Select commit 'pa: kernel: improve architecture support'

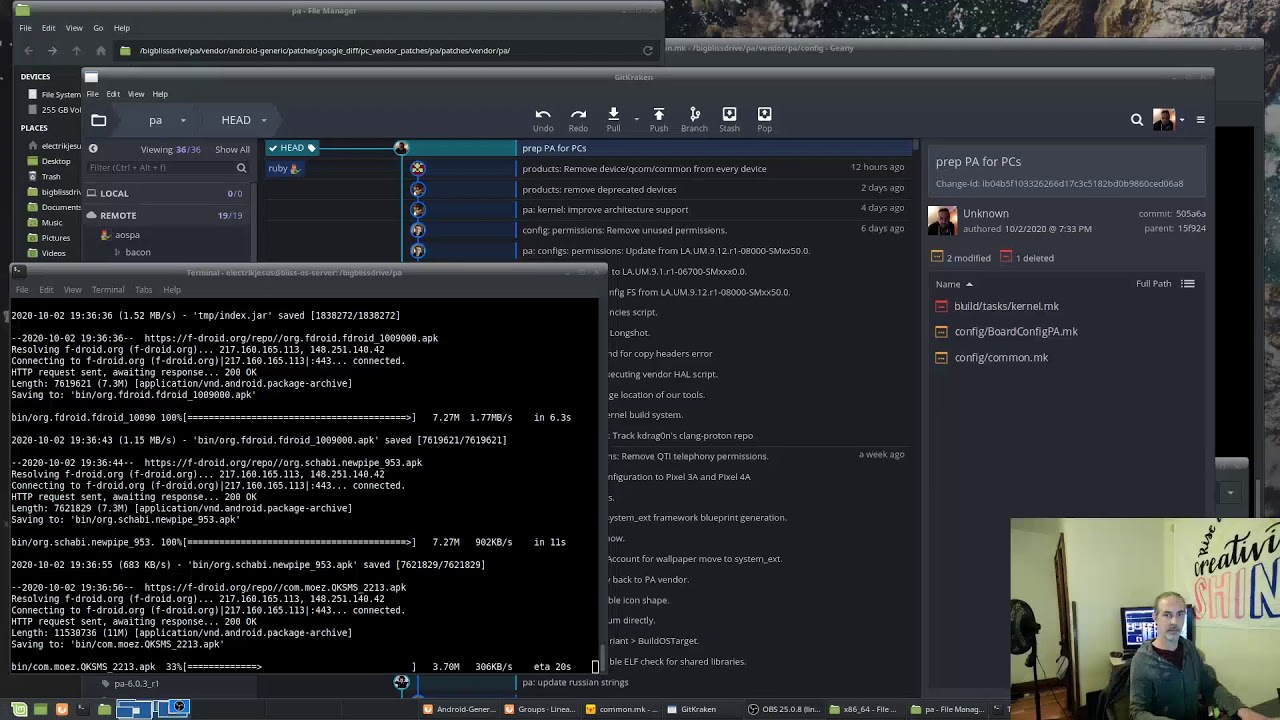pyautogui.click(x=605, y=210)
